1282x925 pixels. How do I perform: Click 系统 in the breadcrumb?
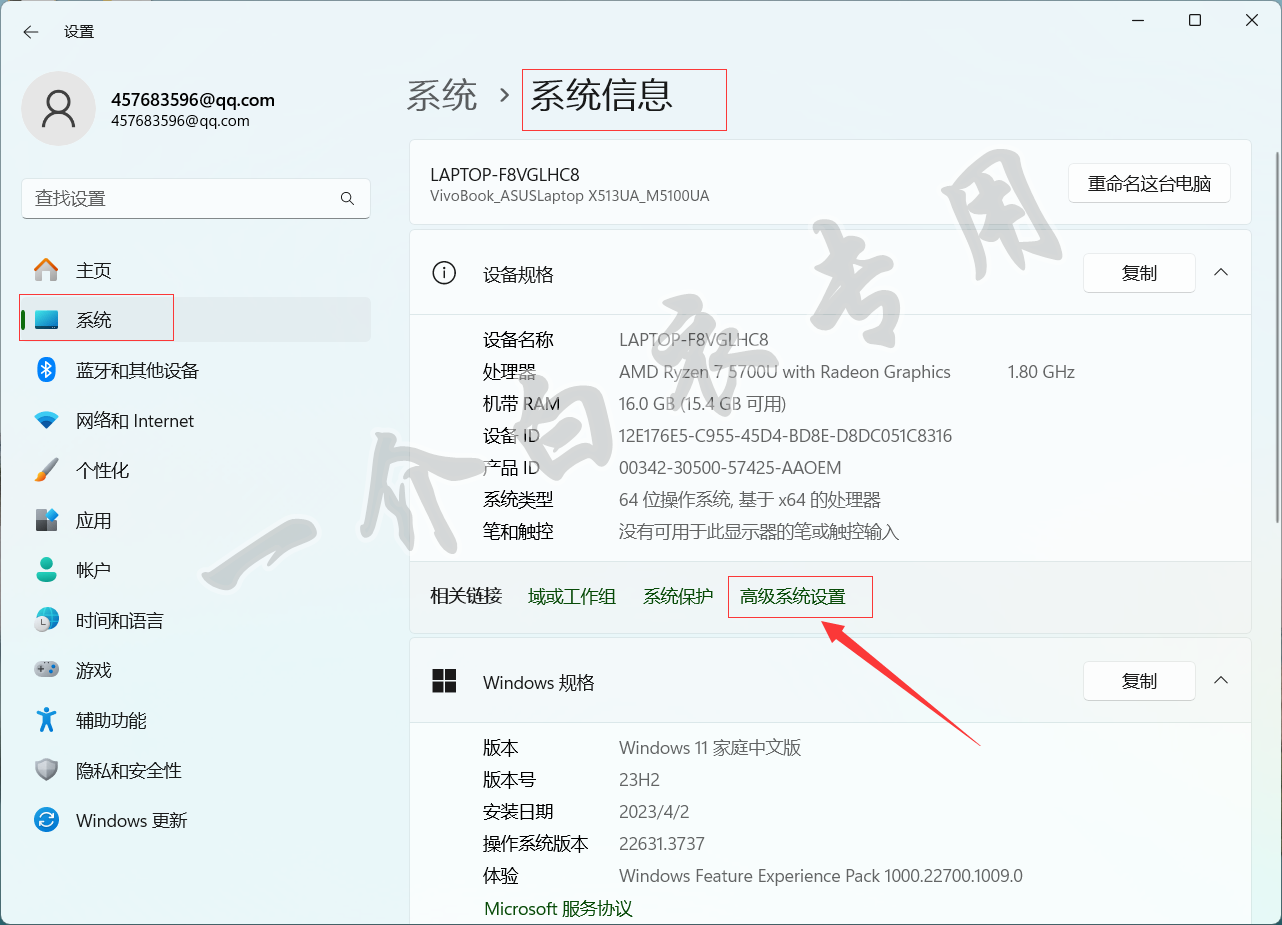click(x=442, y=96)
